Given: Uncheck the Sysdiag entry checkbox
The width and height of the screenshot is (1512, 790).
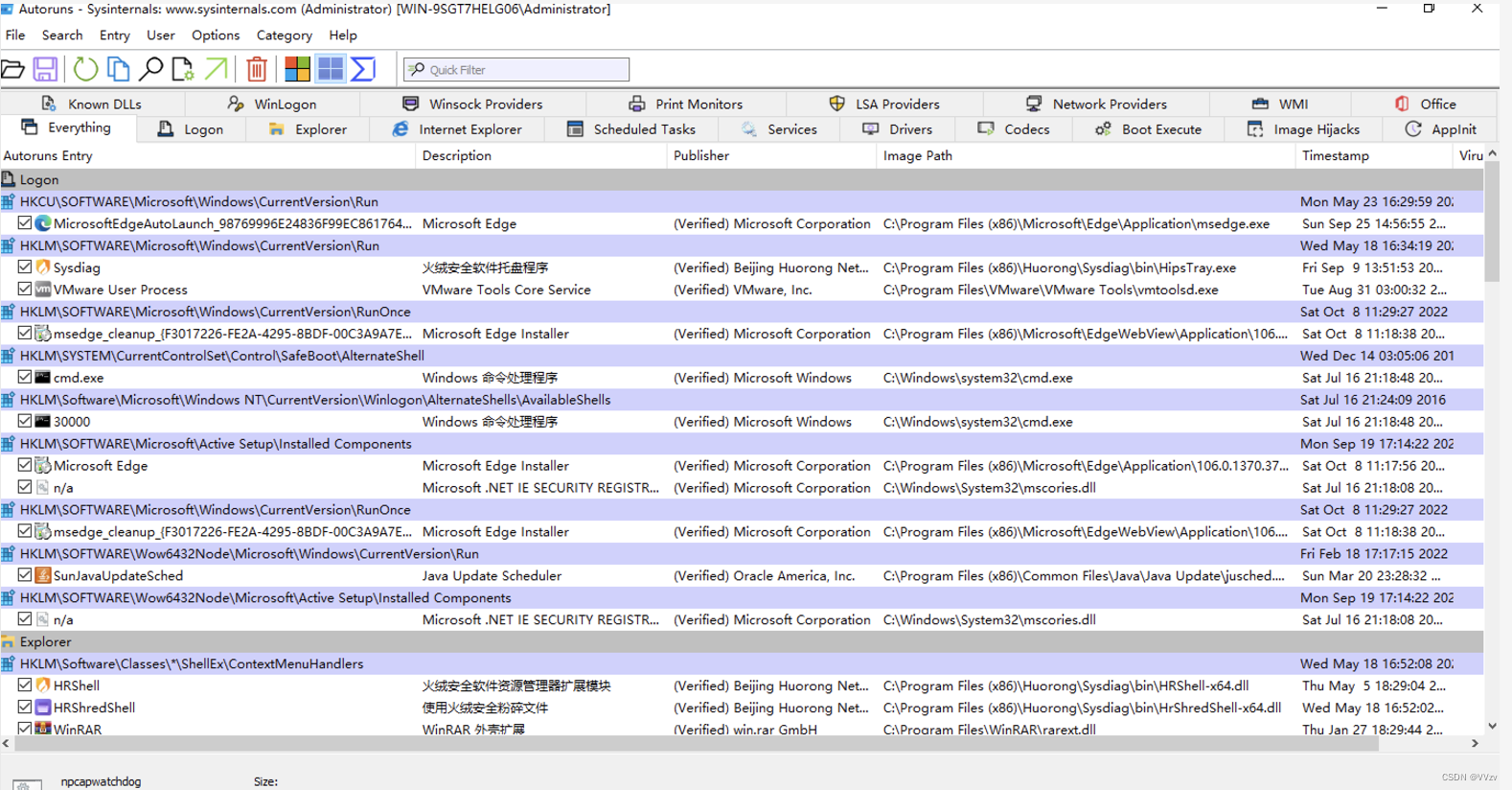Looking at the screenshot, I should point(25,267).
